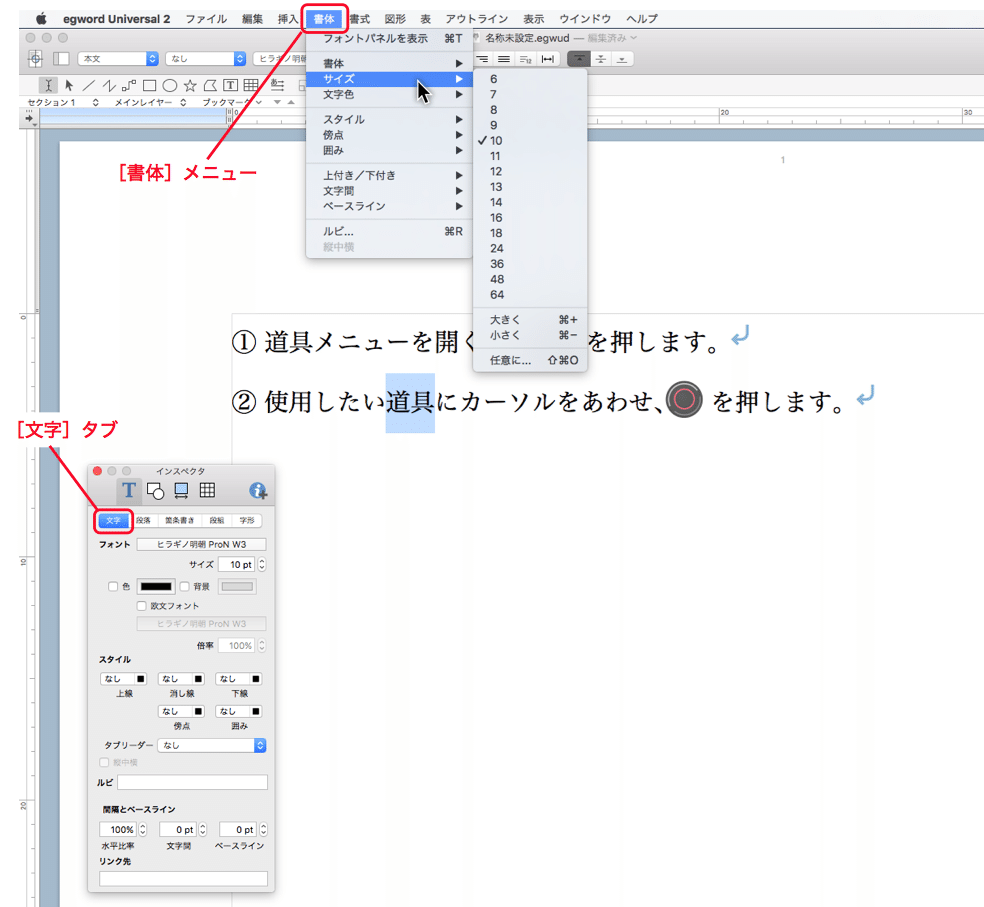Select the freeform polygon tool
This screenshot has height=907, width=984.
(x=210, y=85)
